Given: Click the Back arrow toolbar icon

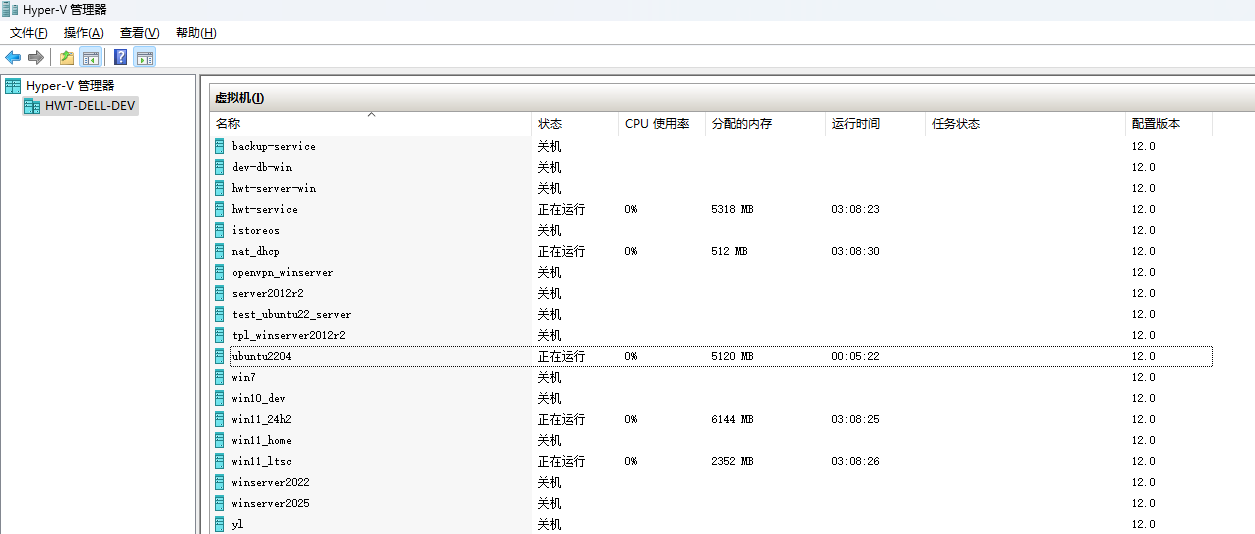Looking at the screenshot, I should click(x=13, y=58).
